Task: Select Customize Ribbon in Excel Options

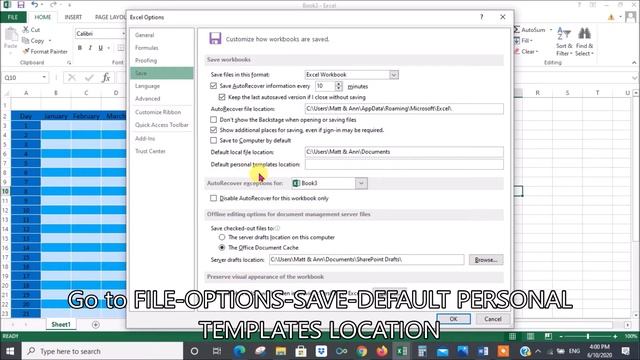Action: coord(162,112)
